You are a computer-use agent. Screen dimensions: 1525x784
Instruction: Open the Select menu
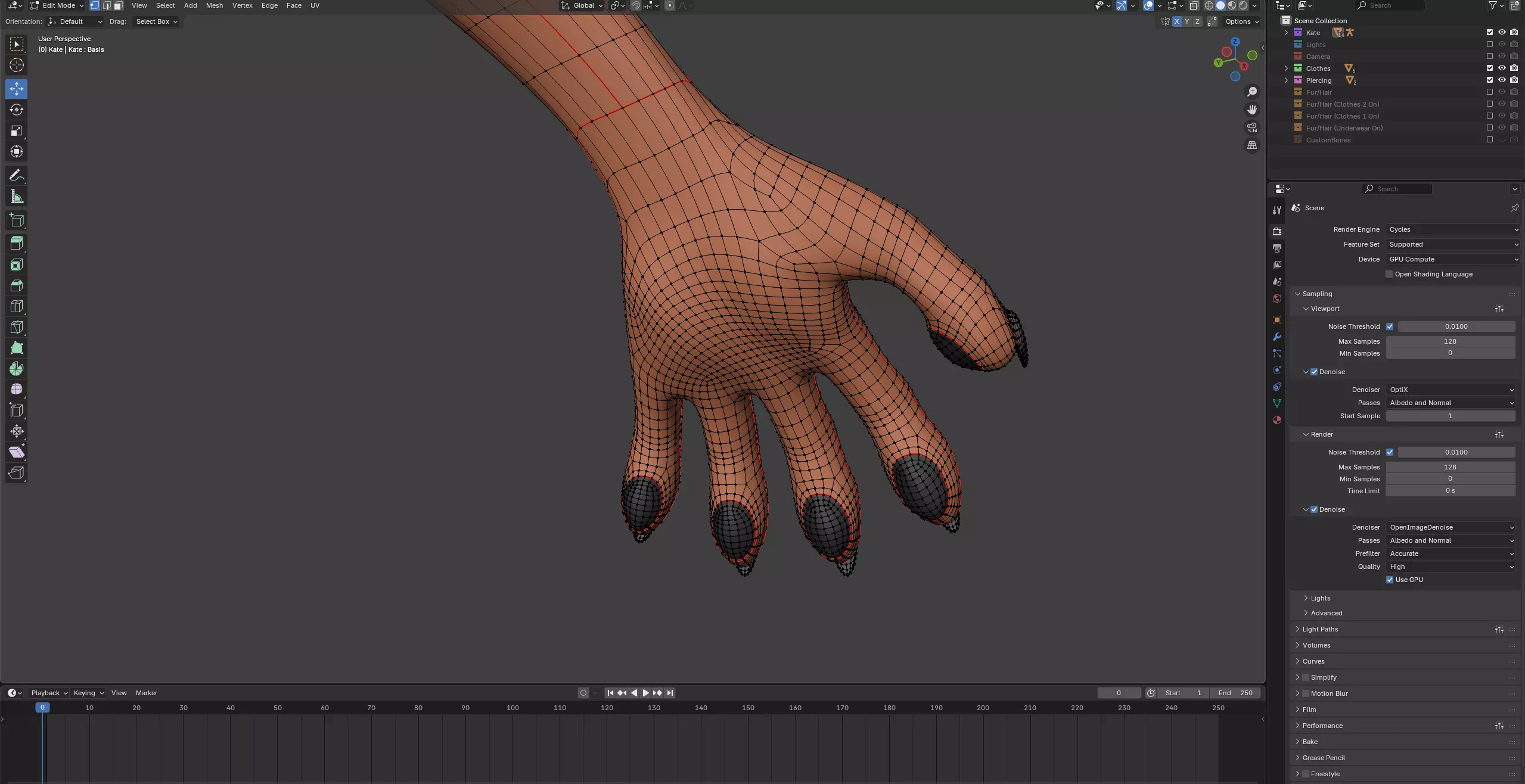pyautogui.click(x=165, y=5)
